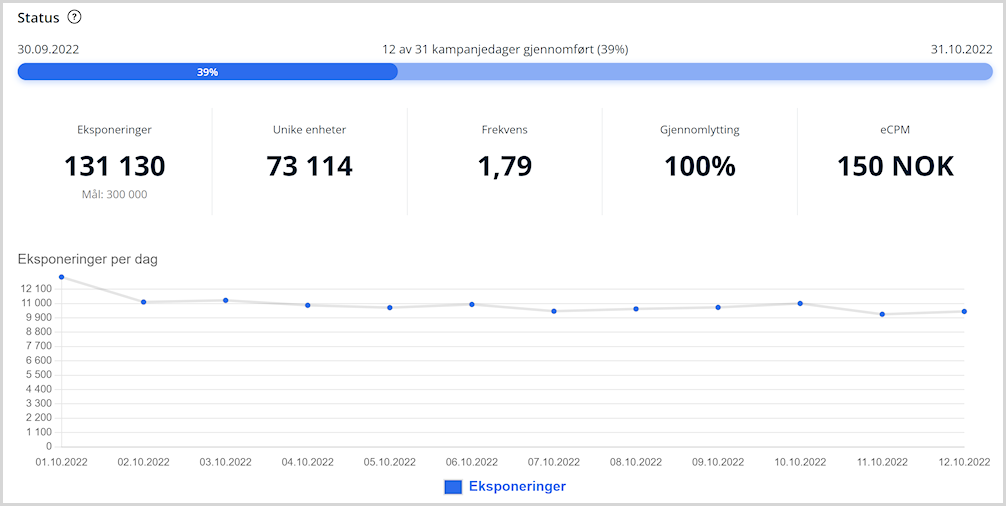The width and height of the screenshot is (1006, 506).
Task: Select the 01.10.2022 data point on chart
Action: point(62,277)
